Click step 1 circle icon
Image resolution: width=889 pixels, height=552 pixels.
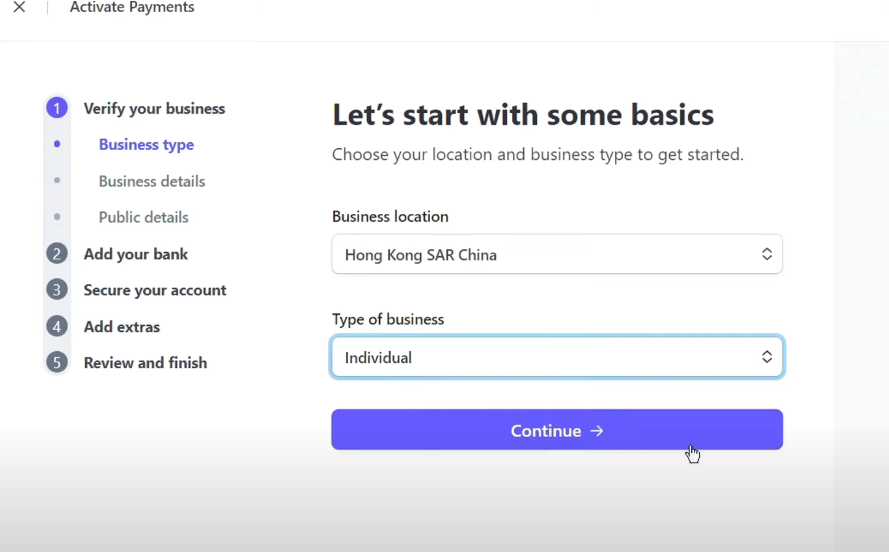(57, 108)
